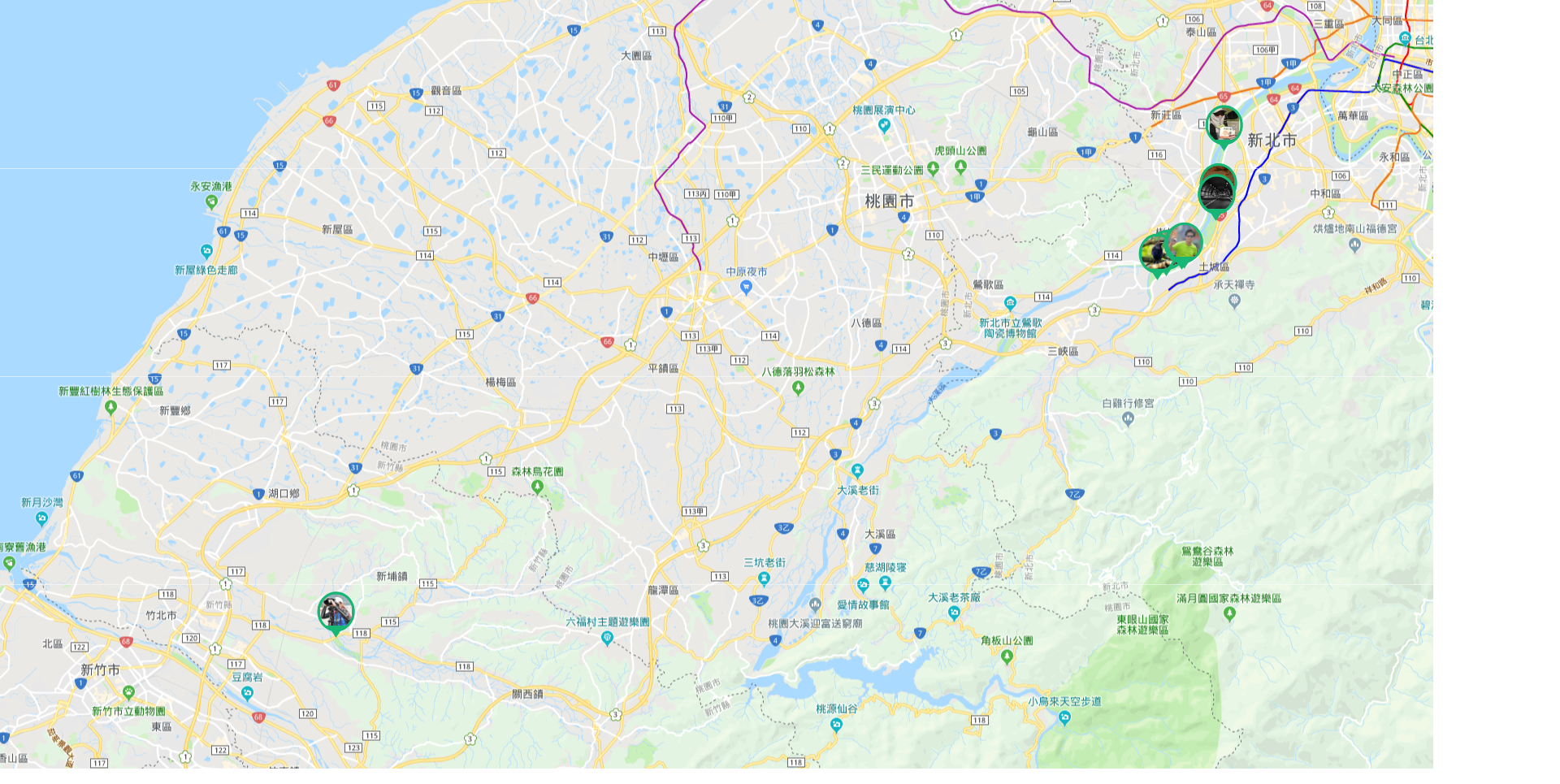Select the 八德落羽松森林 pin

[x=798, y=388]
